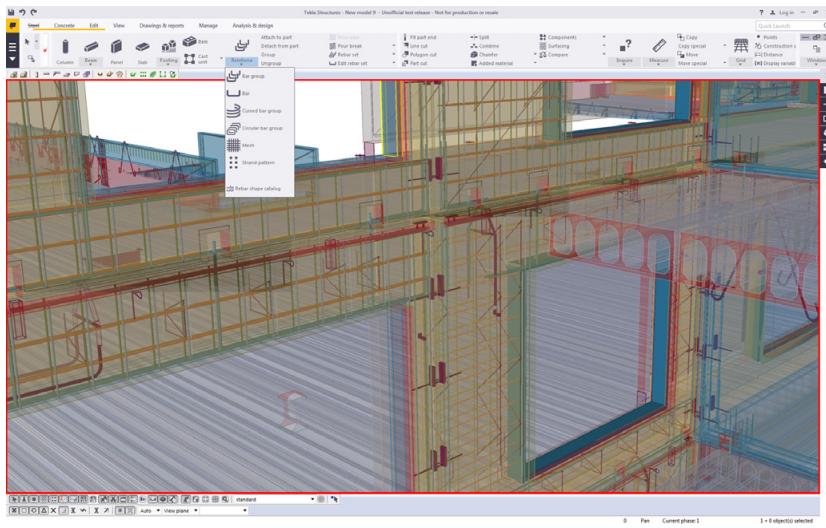Select the Beam tool icon

click(x=91, y=47)
